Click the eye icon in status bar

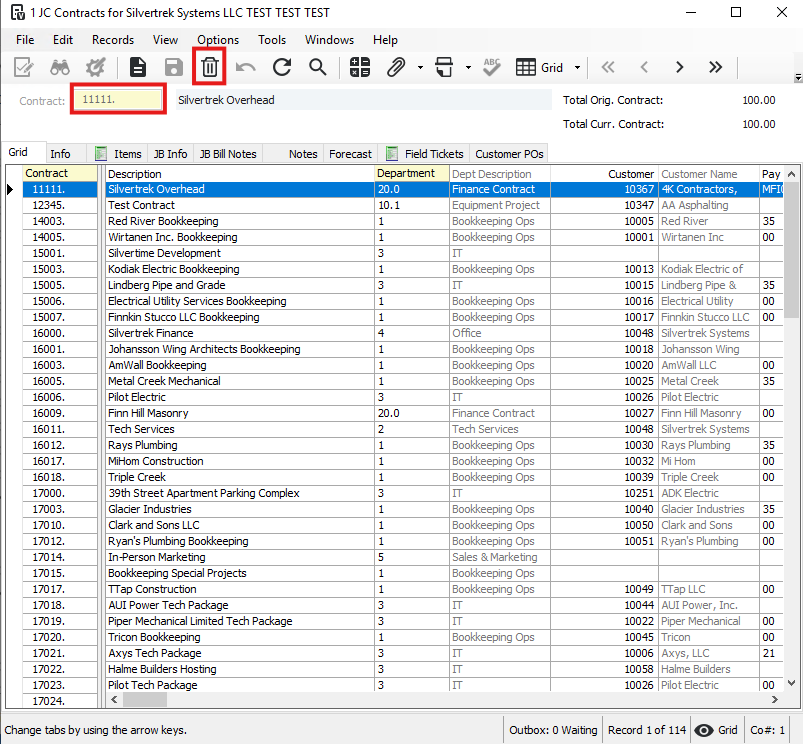click(704, 730)
